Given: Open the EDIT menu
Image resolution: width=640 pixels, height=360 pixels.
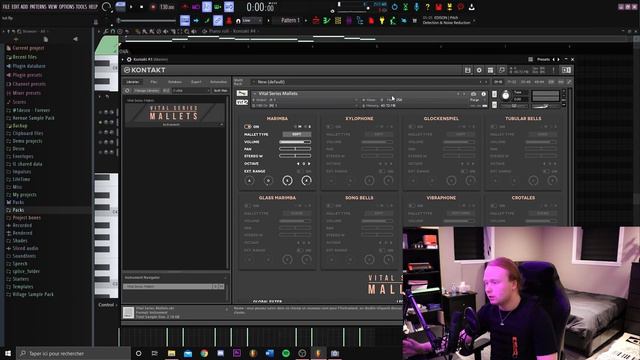Looking at the screenshot, I should coord(16,7).
